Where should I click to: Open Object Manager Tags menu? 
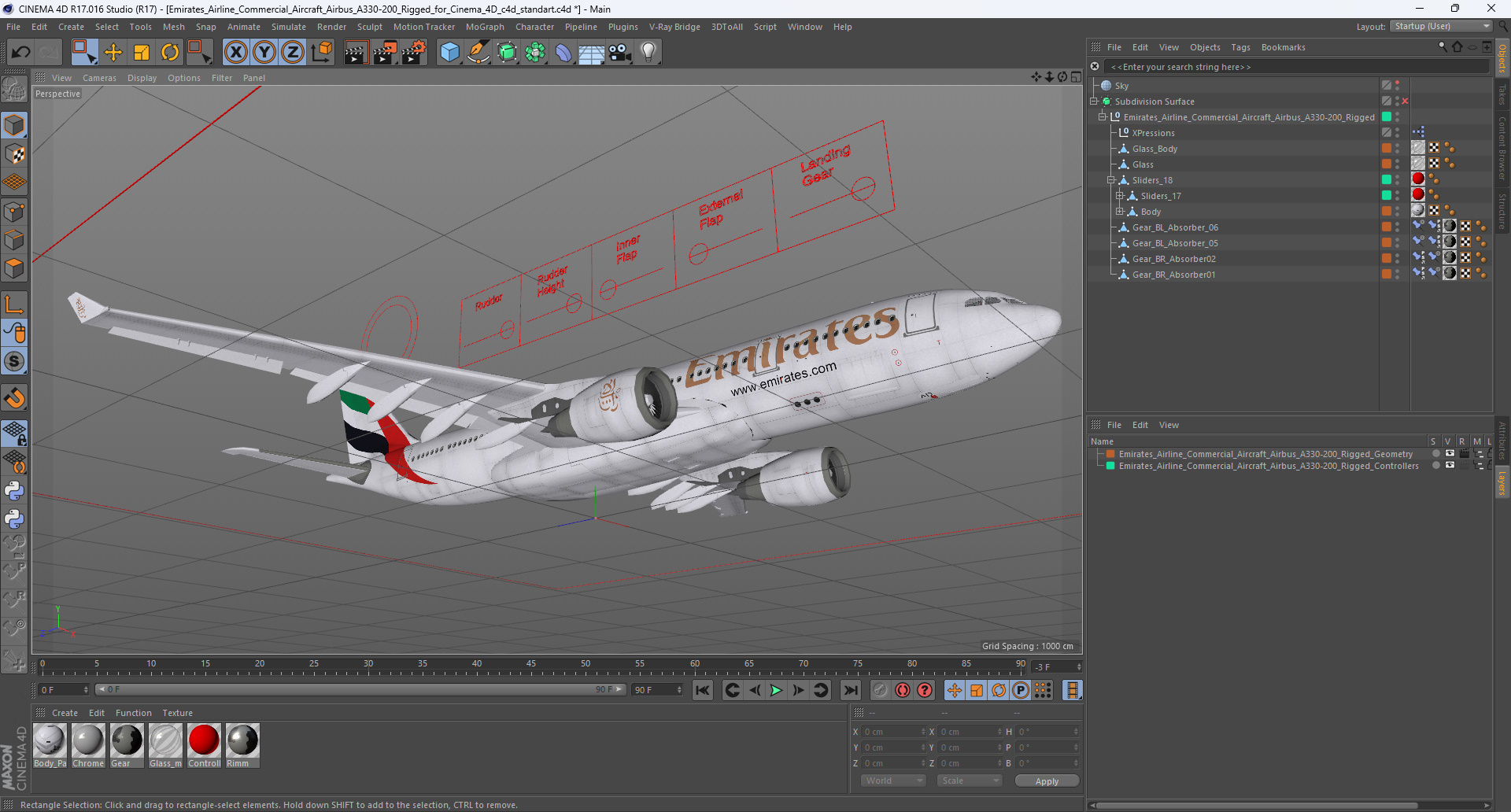[1240, 47]
